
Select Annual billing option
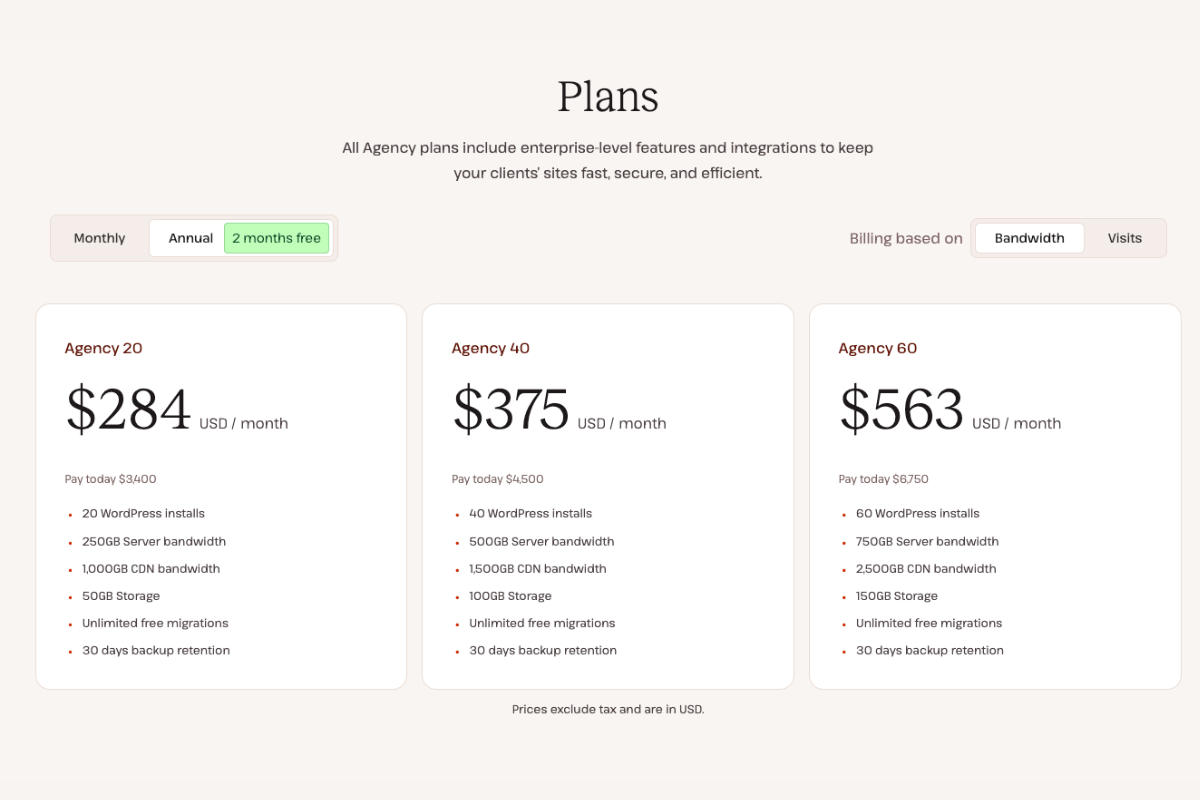(190, 238)
